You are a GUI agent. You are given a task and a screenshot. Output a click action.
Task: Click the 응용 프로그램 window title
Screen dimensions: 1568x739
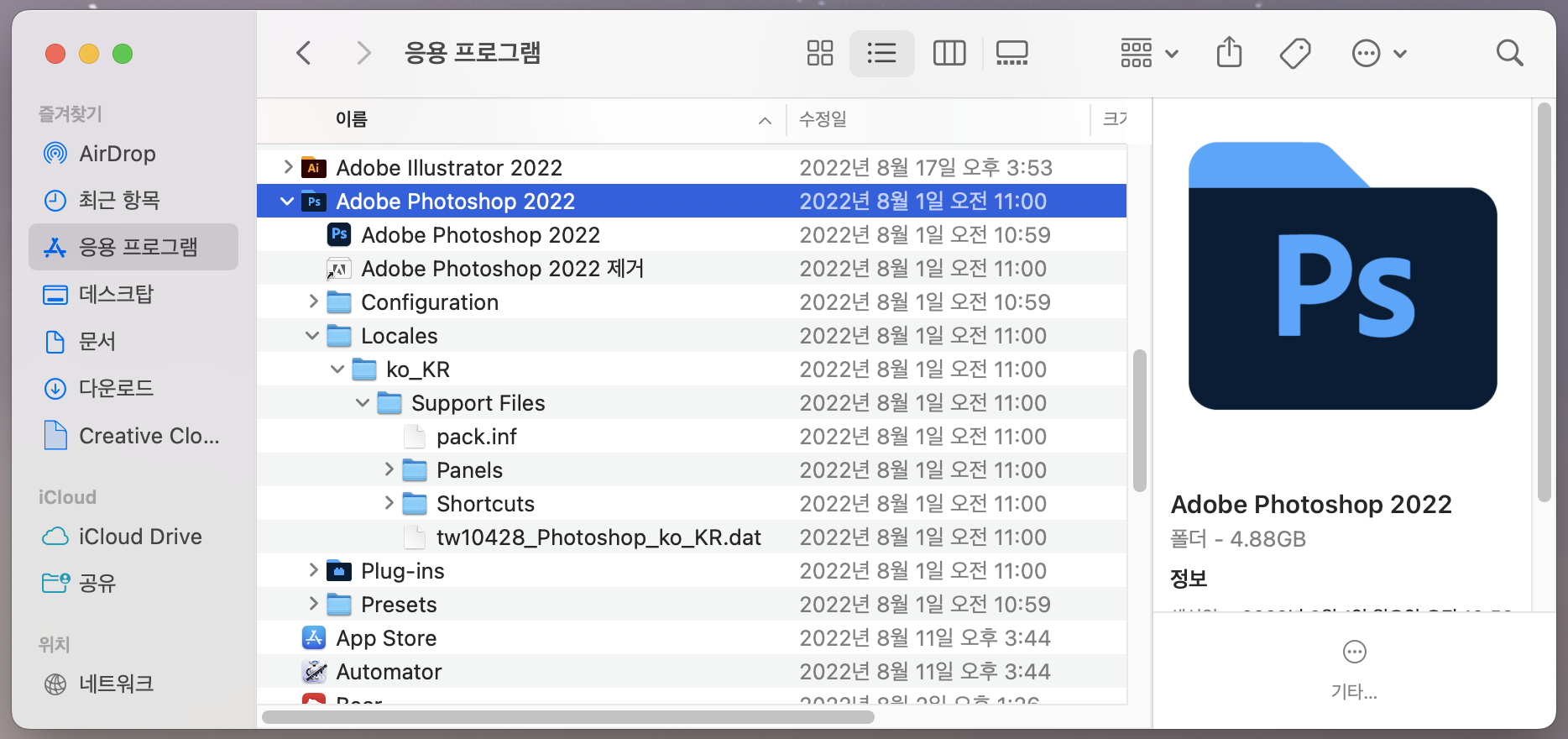point(472,53)
